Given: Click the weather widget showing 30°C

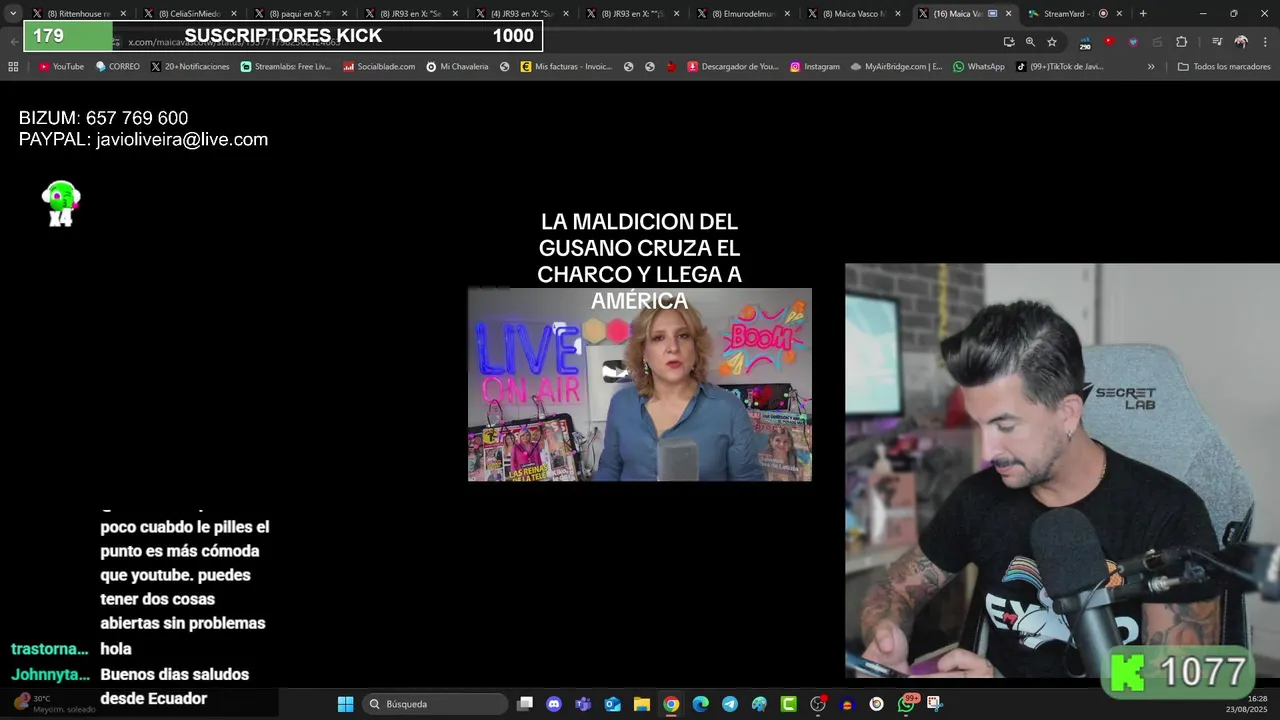Looking at the screenshot, I should [55, 704].
